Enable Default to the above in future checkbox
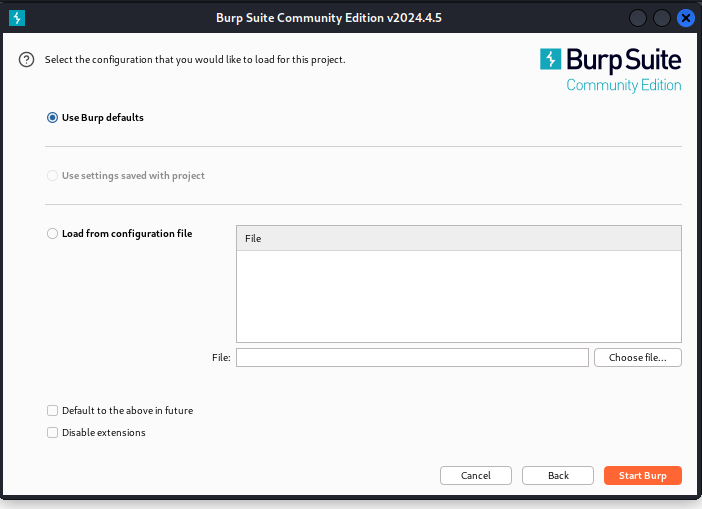Viewport: 702px width, 509px height. tap(52, 411)
